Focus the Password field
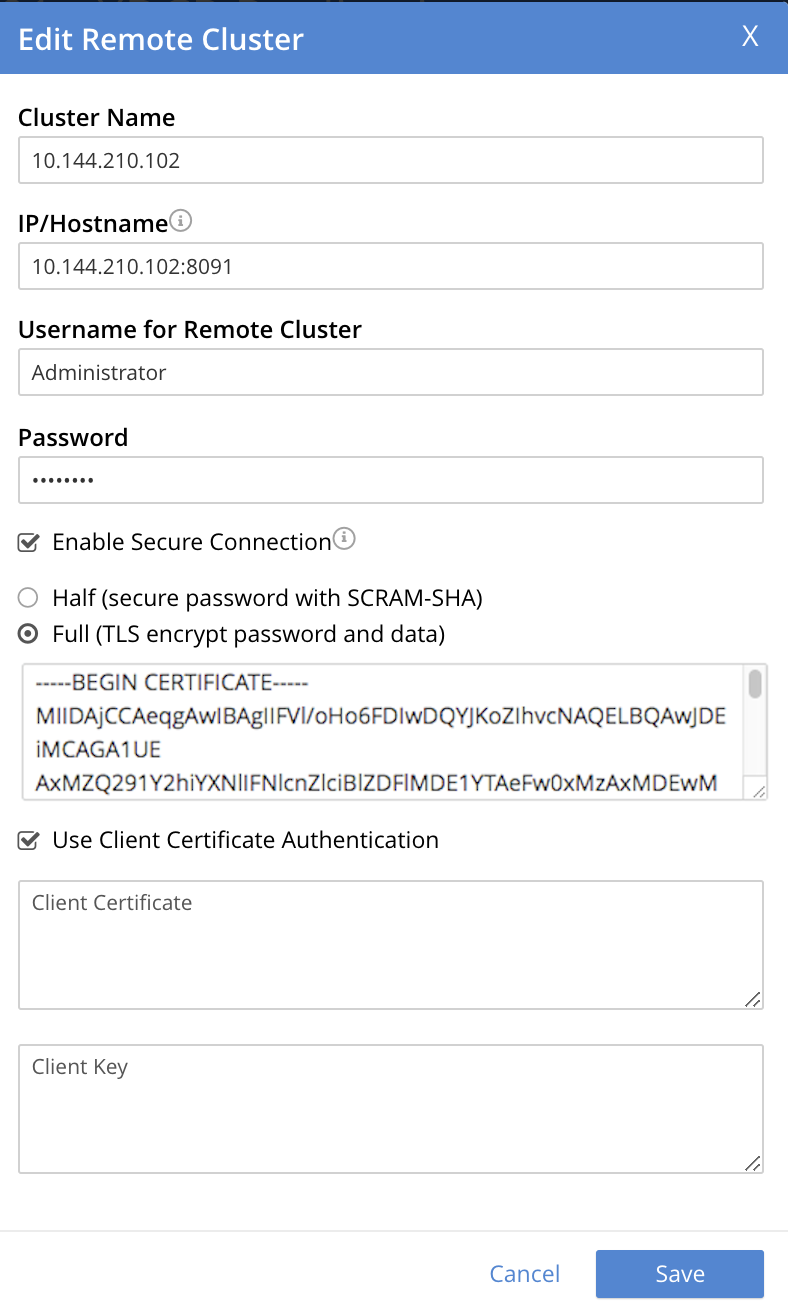 pos(390,479)
